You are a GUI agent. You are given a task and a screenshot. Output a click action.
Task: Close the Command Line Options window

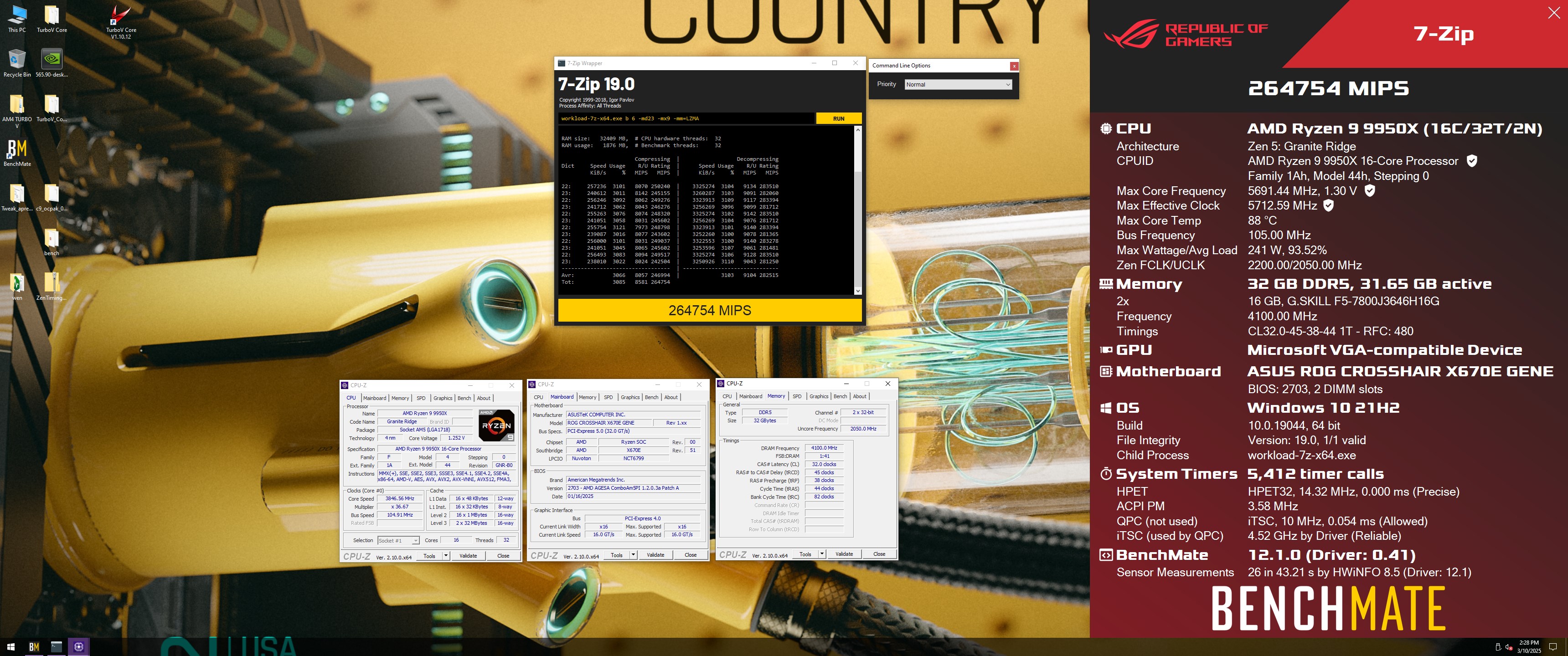[1014, 66]
